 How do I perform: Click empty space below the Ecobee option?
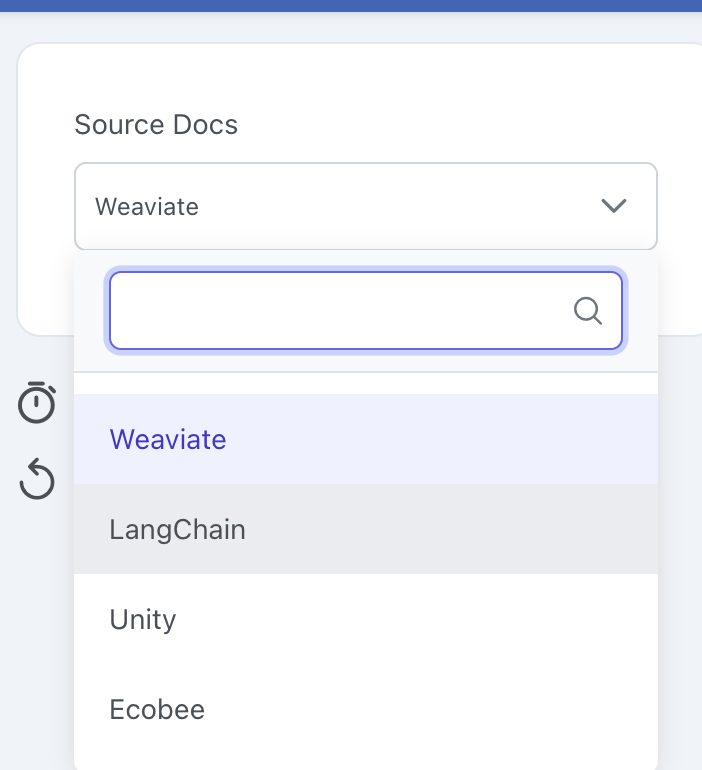[366, 762]
